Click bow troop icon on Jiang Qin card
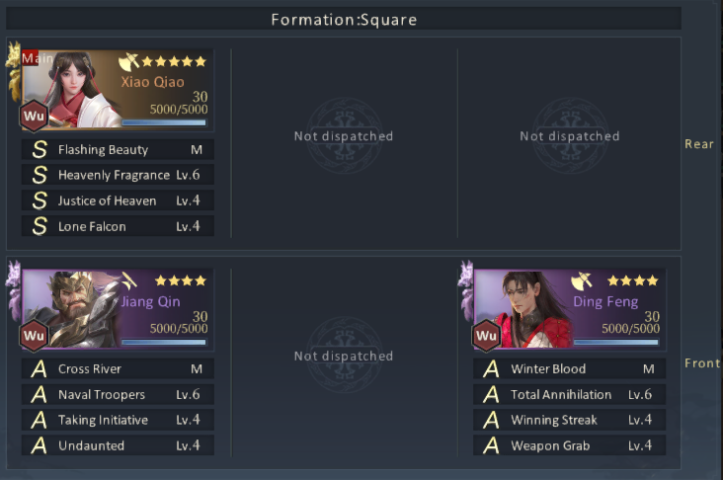This screenshot has width=723, height=480. click(x=129, y=280)
